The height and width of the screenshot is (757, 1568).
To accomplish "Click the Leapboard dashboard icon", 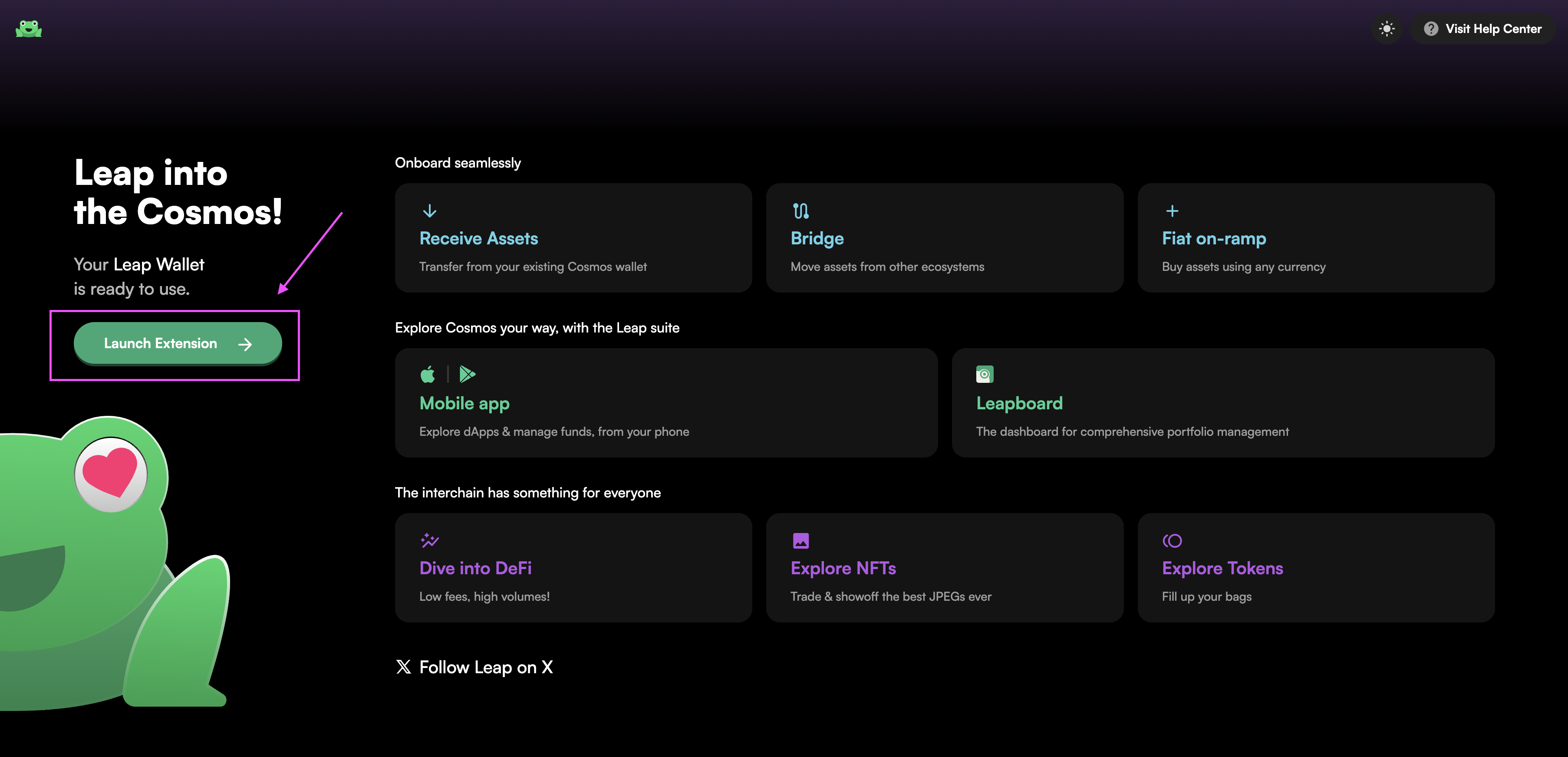I will [x=984, y=374].
